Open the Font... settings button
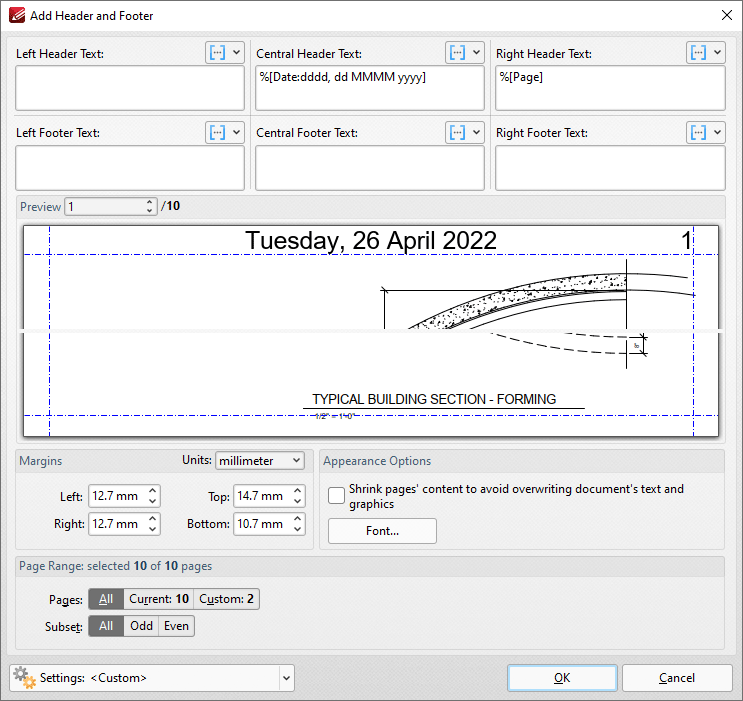Screen dimensions: 743x701 (x=382, y=531)
